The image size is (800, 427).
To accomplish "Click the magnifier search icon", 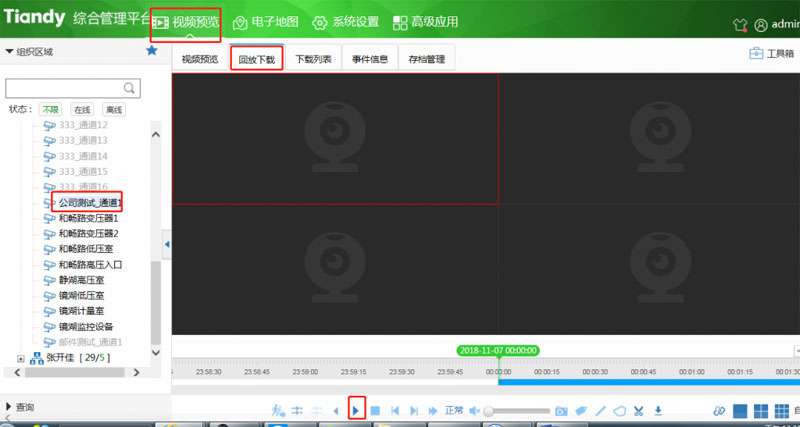I will (130, 88).
